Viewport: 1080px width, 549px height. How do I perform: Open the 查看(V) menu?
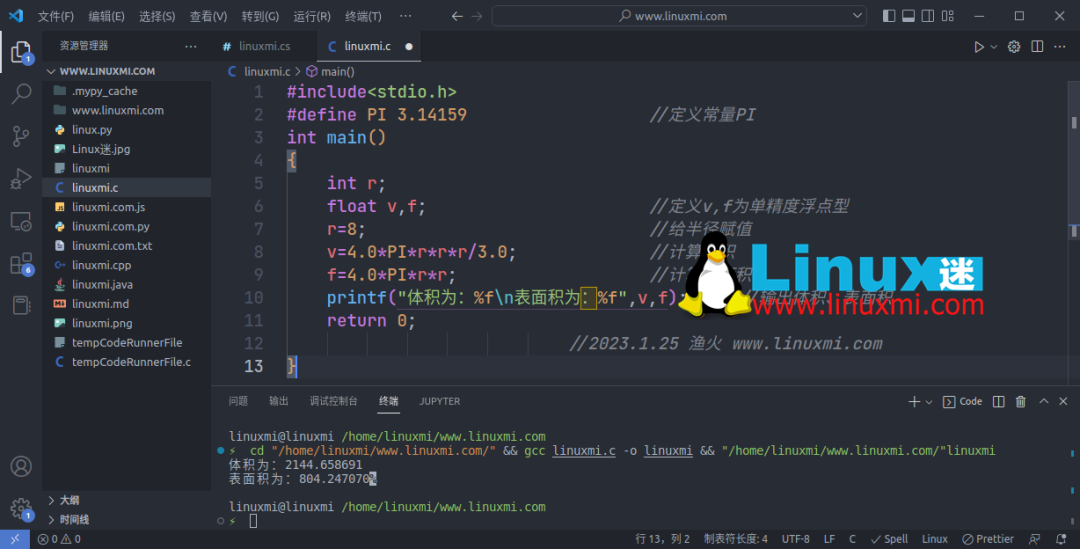[x=209, y=16]
